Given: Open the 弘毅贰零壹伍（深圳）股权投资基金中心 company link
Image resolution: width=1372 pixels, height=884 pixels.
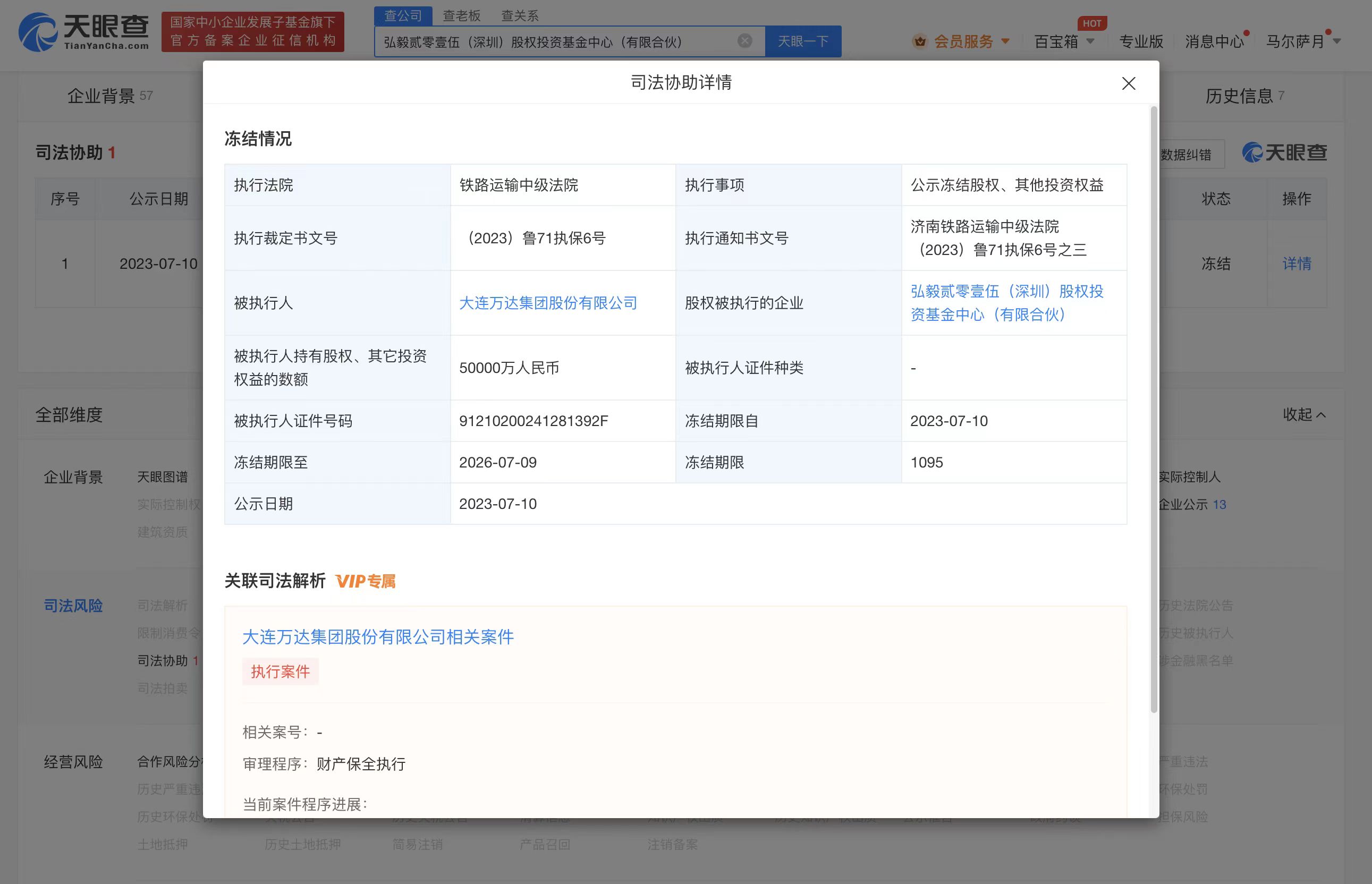Looking at the screenshot, I should 1007,303.
